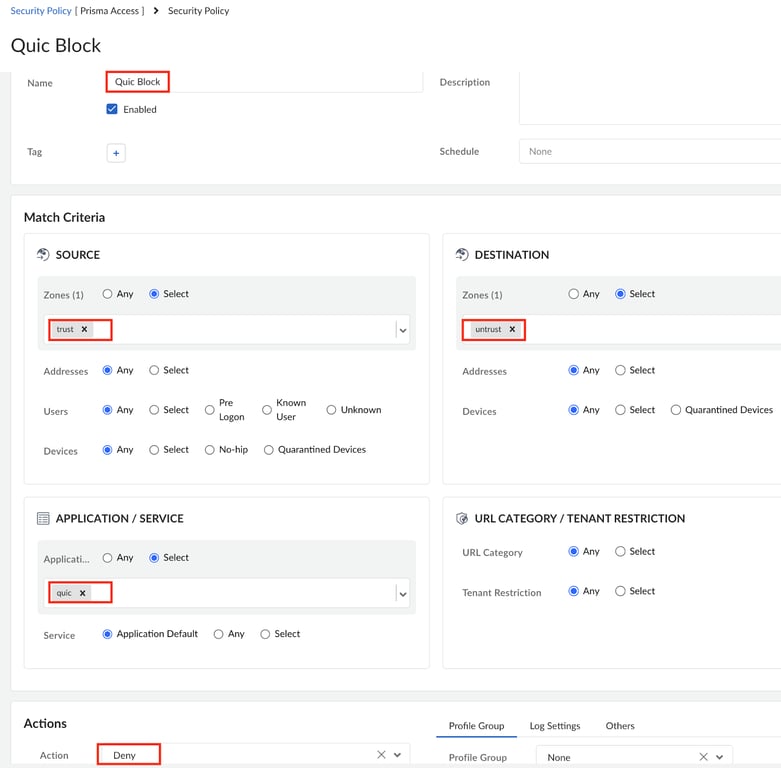781x768 pixels.
Task: Click the URL Category section shield icon
Action: [x=462, y=518]
